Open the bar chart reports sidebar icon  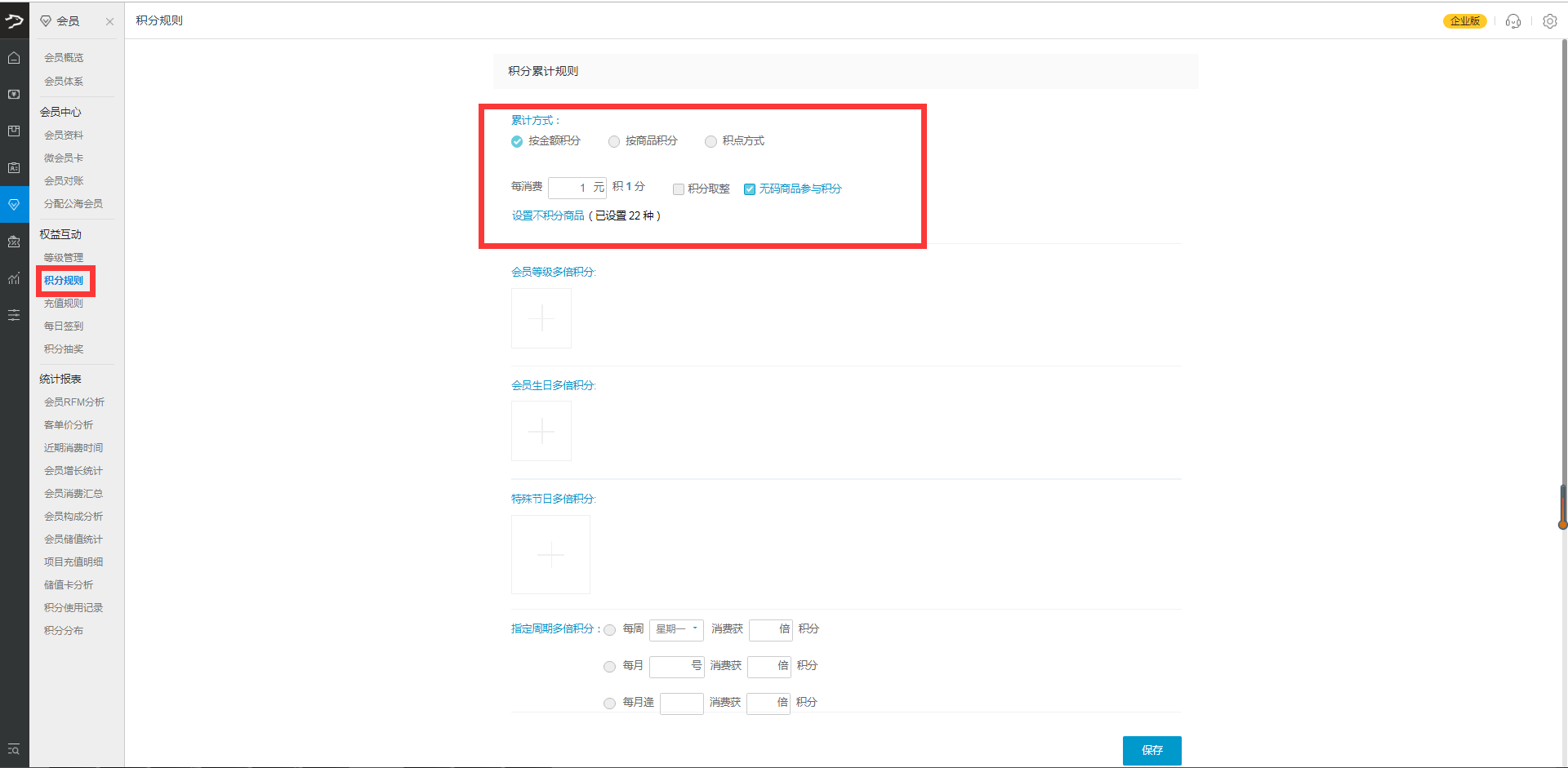(14, 278)
